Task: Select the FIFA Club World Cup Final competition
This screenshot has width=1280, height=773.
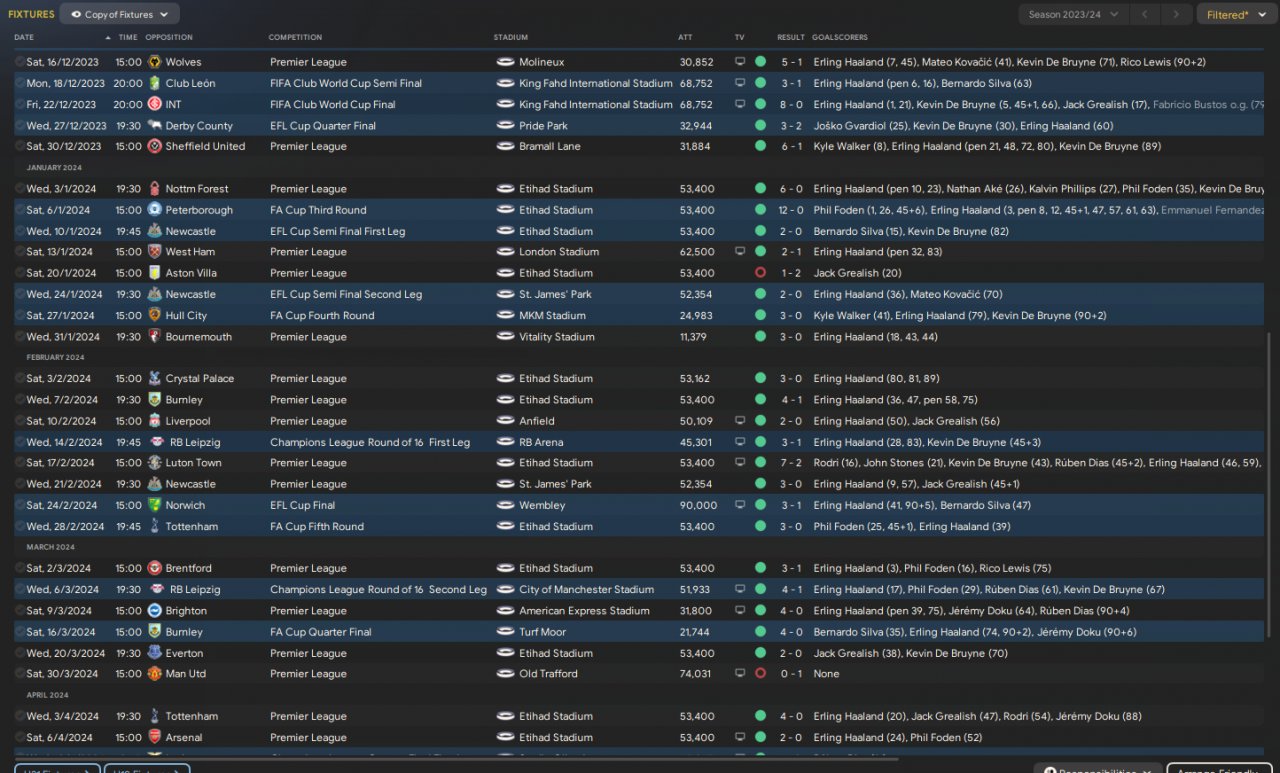Action: click(x=333, y=104)
